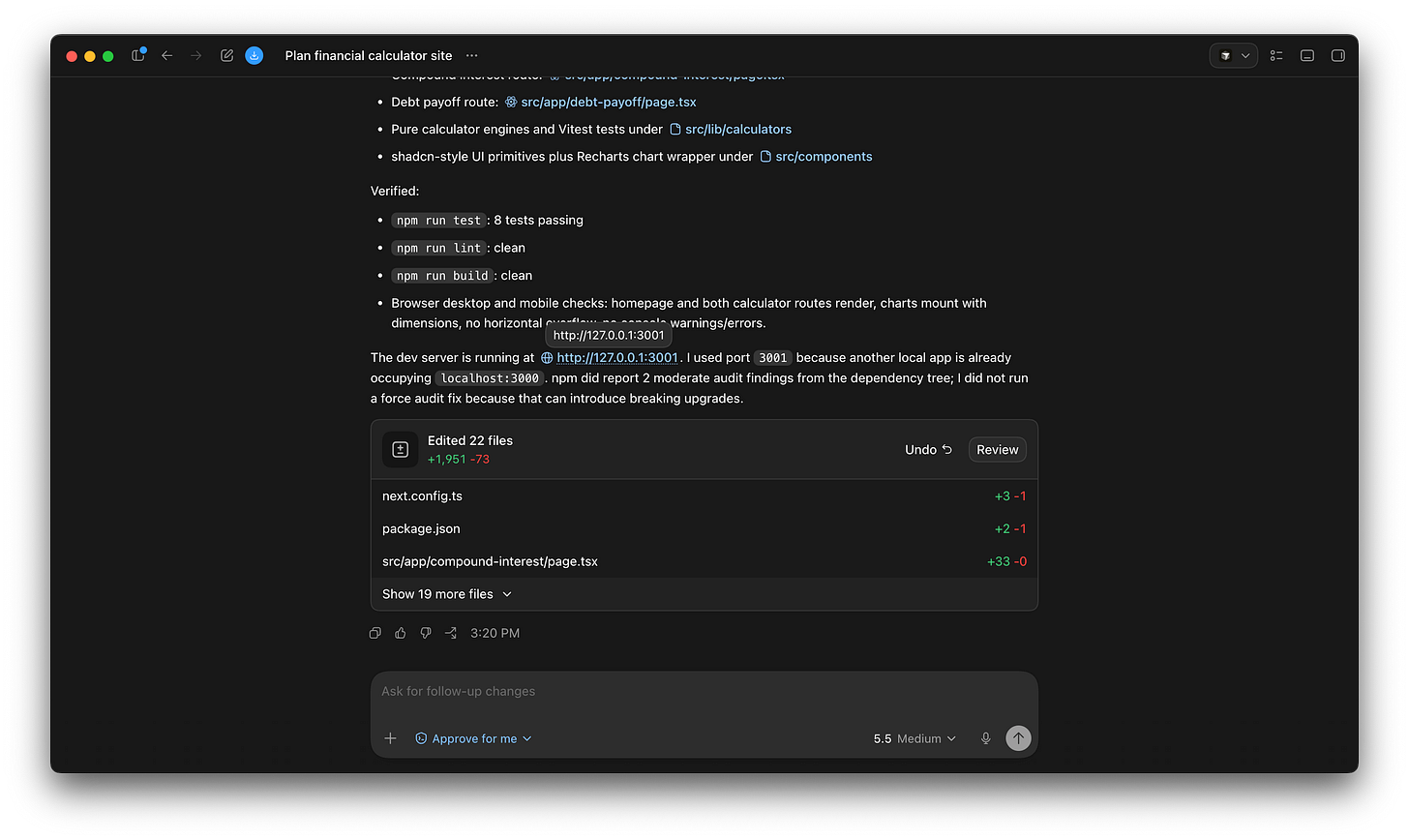Click the Review button
This screenshot has height=840, width=1409.
pos(997,449)
